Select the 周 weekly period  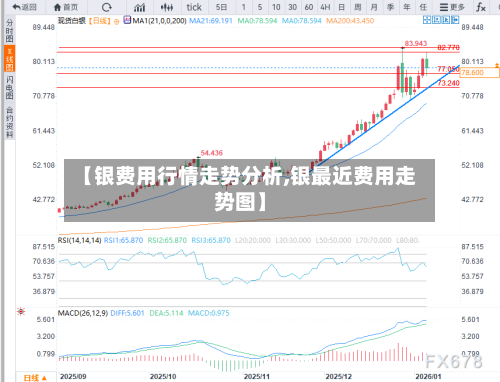(x=358, y=7)
